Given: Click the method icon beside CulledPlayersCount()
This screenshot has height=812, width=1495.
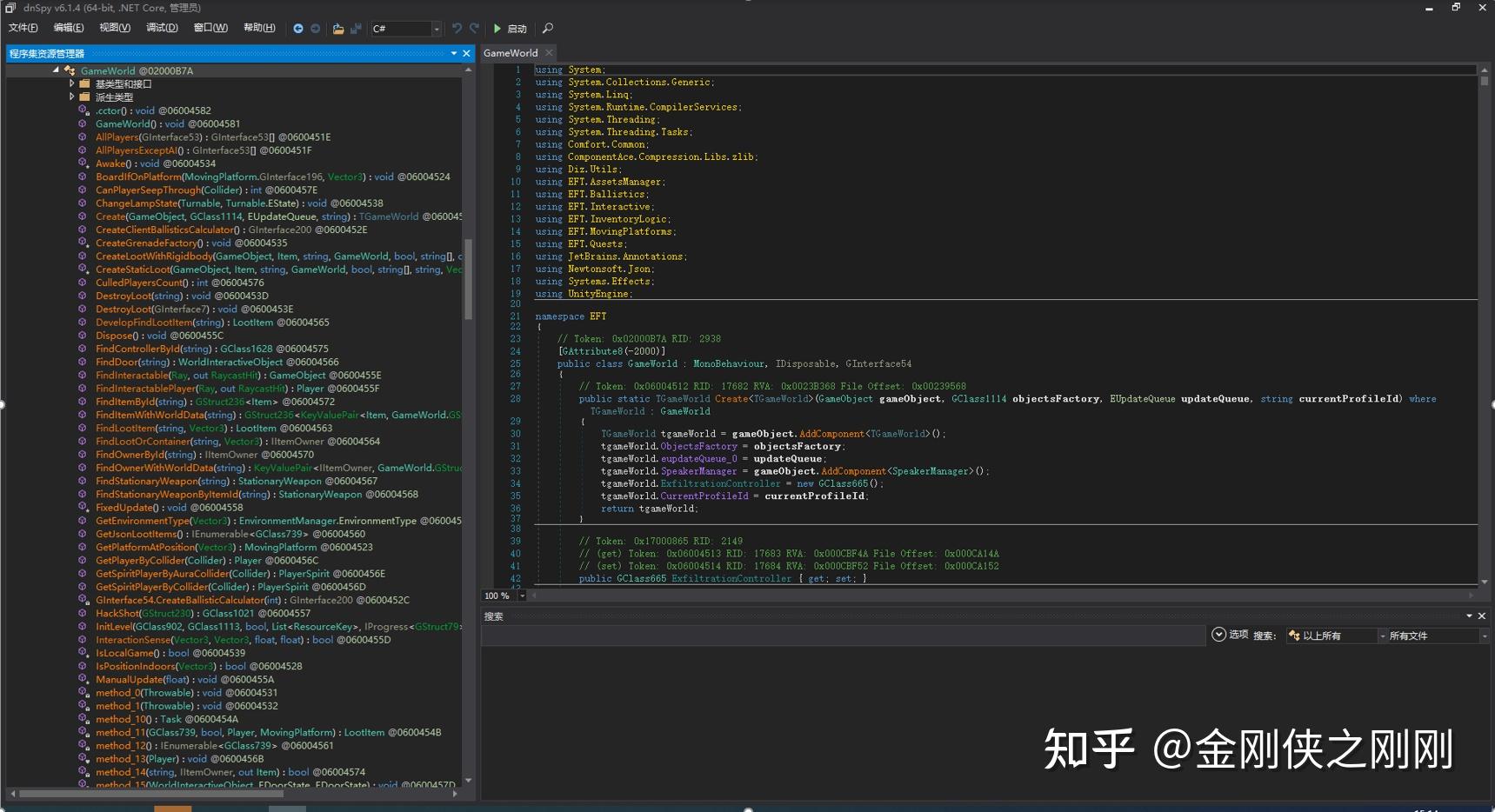Looking at the screenshot, I should [x=83, y=283].
